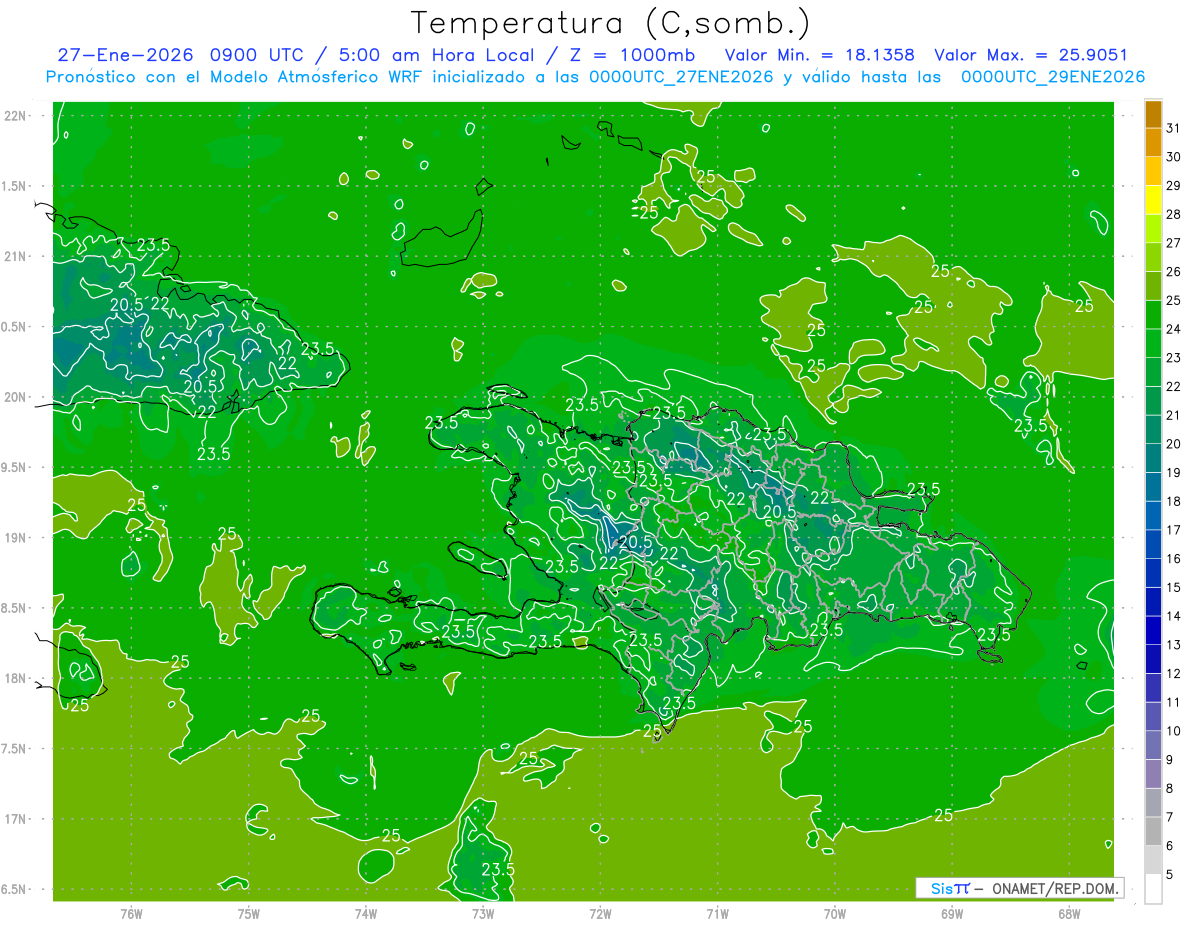Click the '19N' latitude label

[x=15, y=538]
